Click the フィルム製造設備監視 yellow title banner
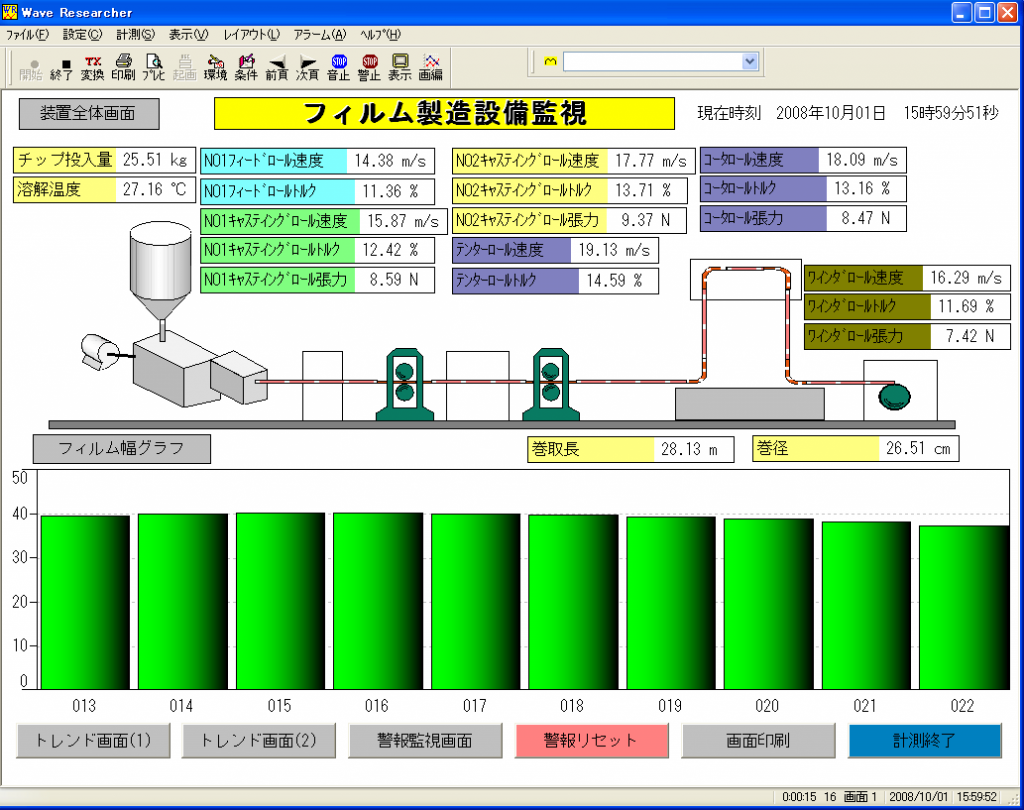 click(x=444, y=114)
